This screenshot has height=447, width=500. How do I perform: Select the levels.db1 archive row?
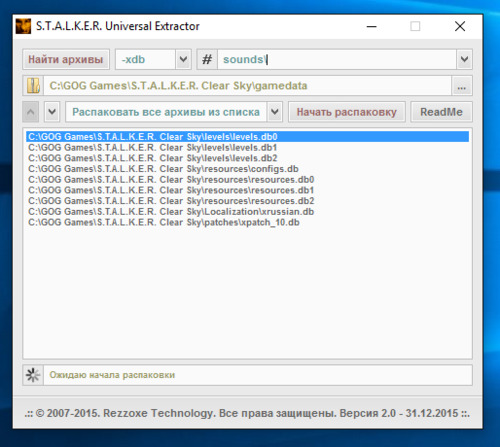(248, 147)
